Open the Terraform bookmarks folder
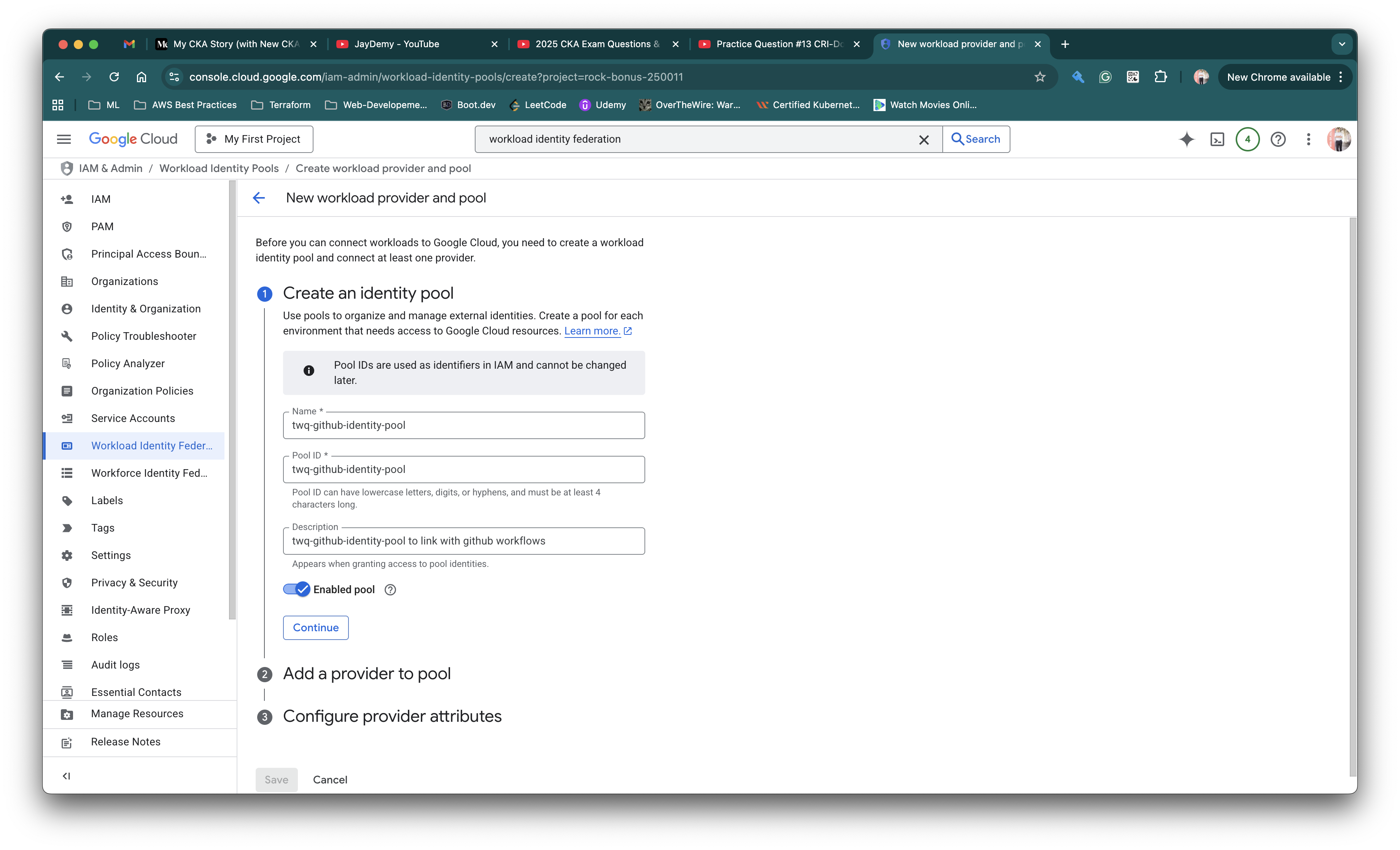1400x850 pixels. 281,105
